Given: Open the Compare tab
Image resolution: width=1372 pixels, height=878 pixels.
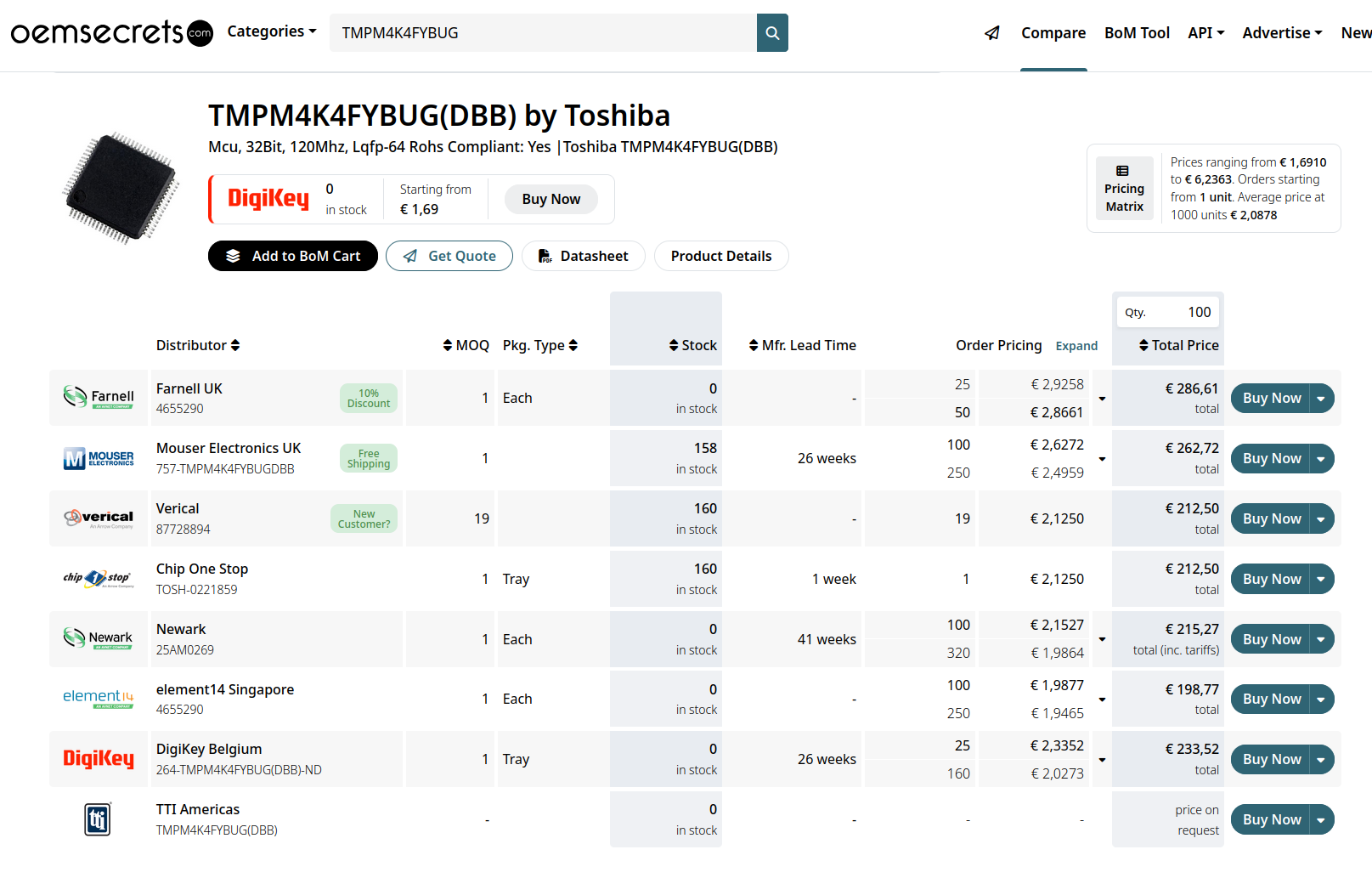Looking at the screenshot, I should point(1053,33).
